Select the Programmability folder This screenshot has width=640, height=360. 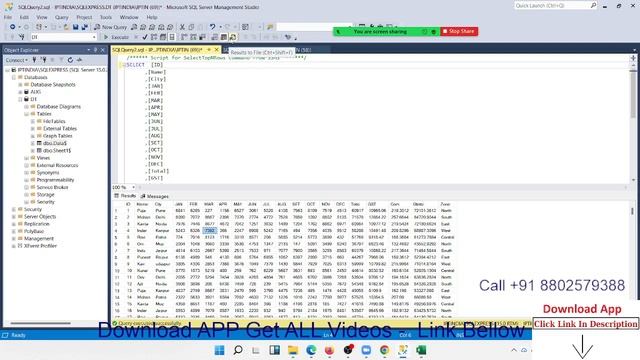pyautogui.click(x=55, y=180)
